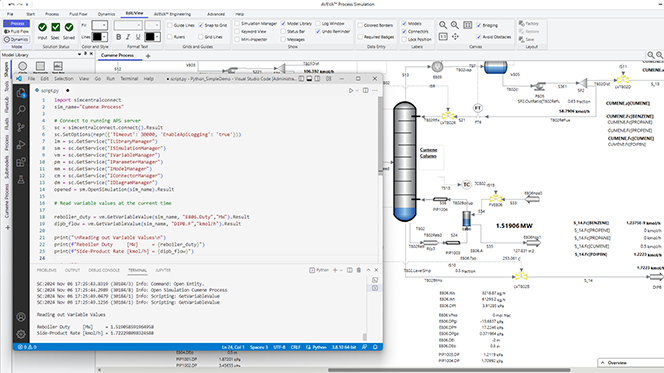664x373 pixels.
Task: Open the Lines color dropdown
Action: [x=104, y=37]
